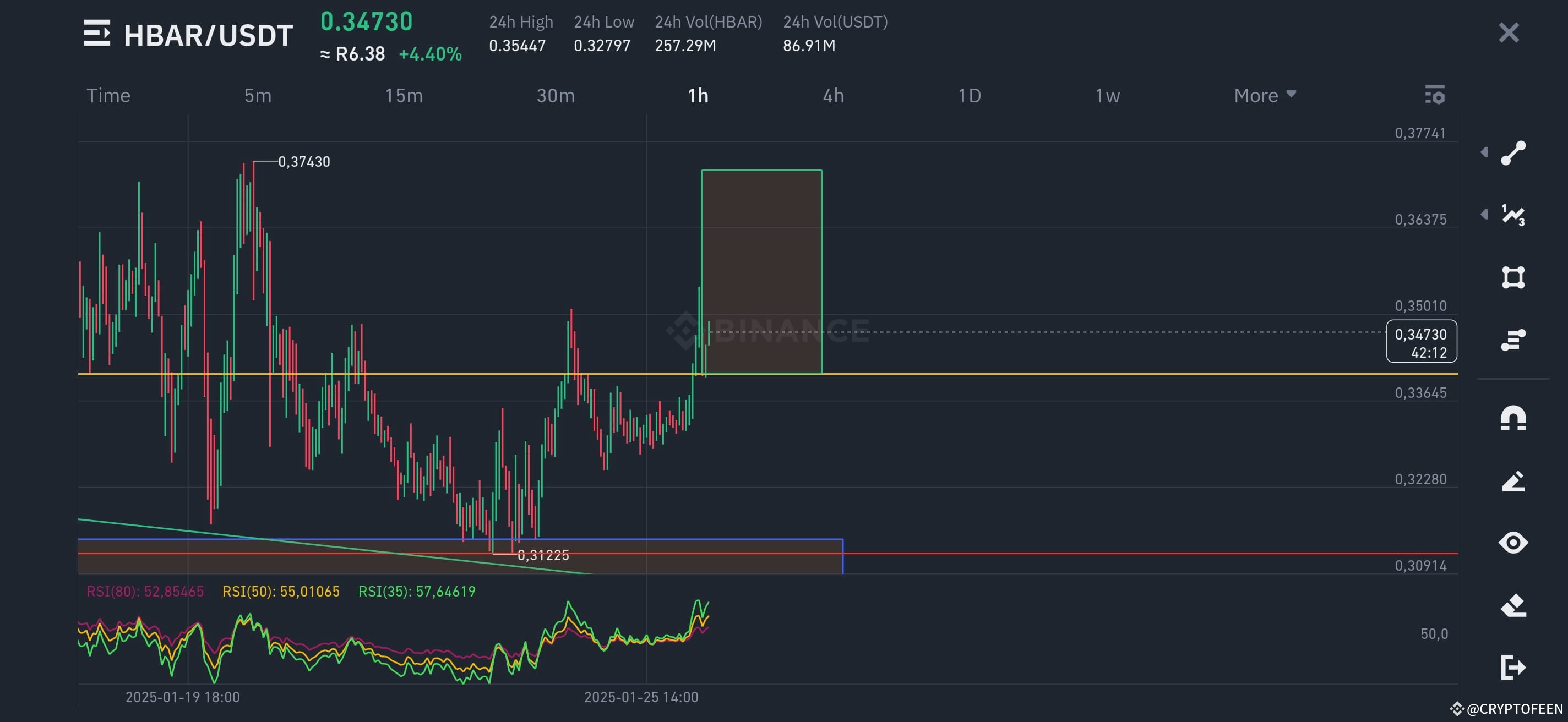Click the HBAR/USDT pair name

[x=207, y=35]
